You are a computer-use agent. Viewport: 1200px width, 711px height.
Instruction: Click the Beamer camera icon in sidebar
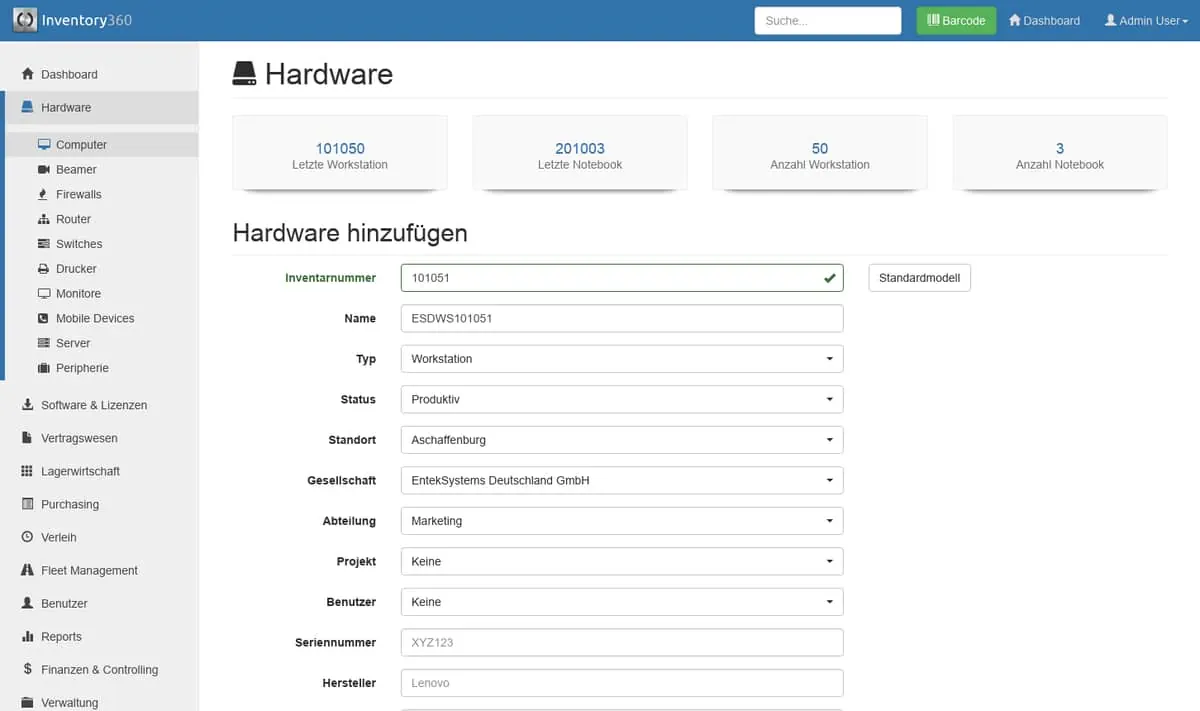coord(44,170)
